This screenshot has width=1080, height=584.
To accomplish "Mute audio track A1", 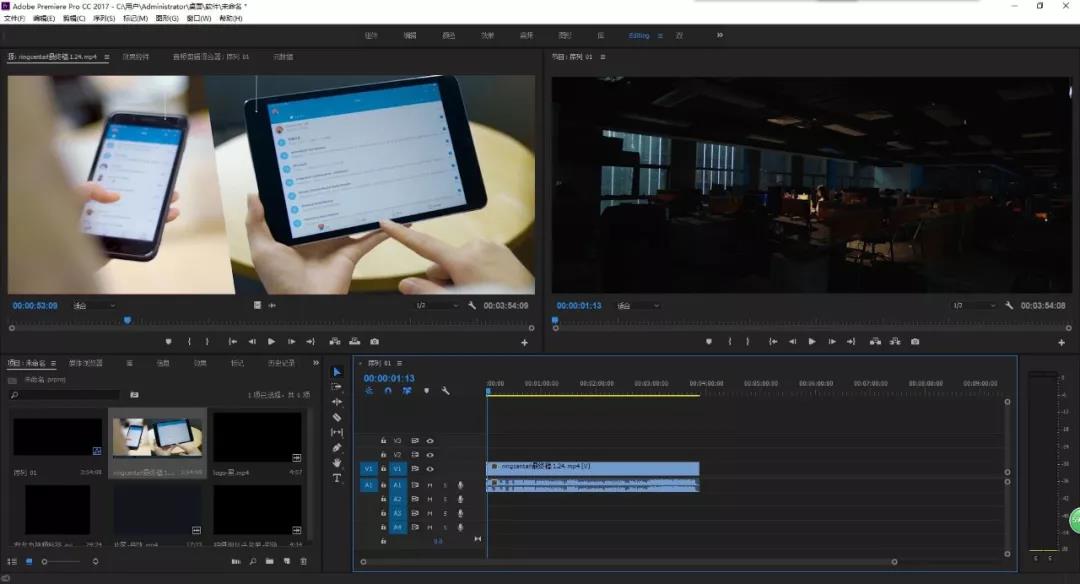I will [x=430, y=484].
